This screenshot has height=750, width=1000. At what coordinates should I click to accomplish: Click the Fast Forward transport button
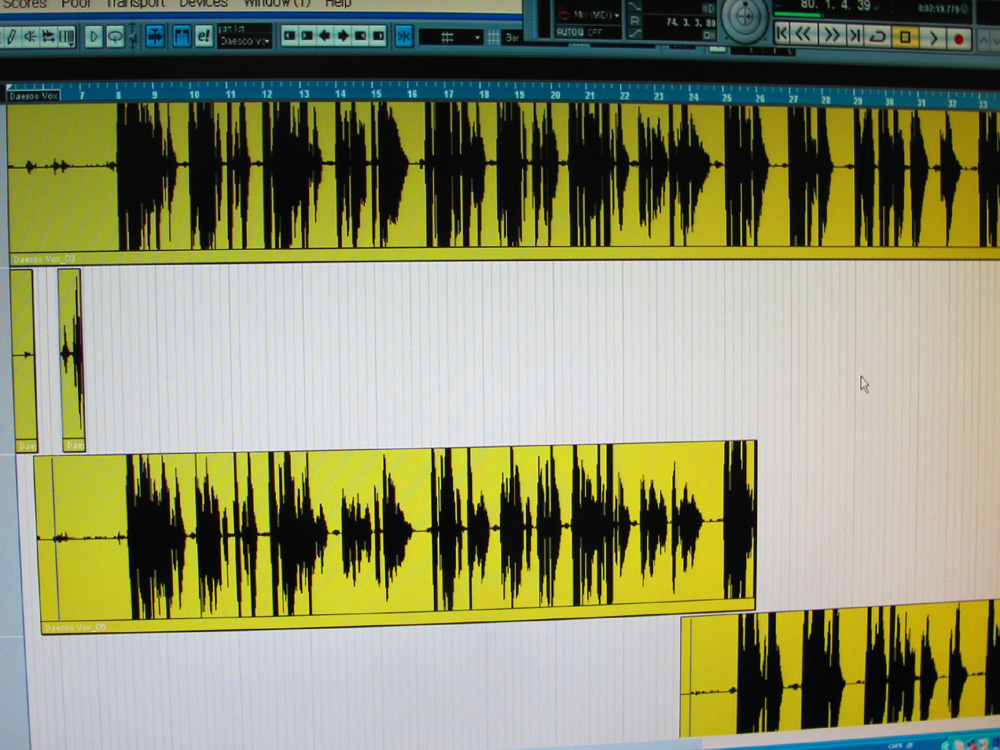(x=832, y=35)
